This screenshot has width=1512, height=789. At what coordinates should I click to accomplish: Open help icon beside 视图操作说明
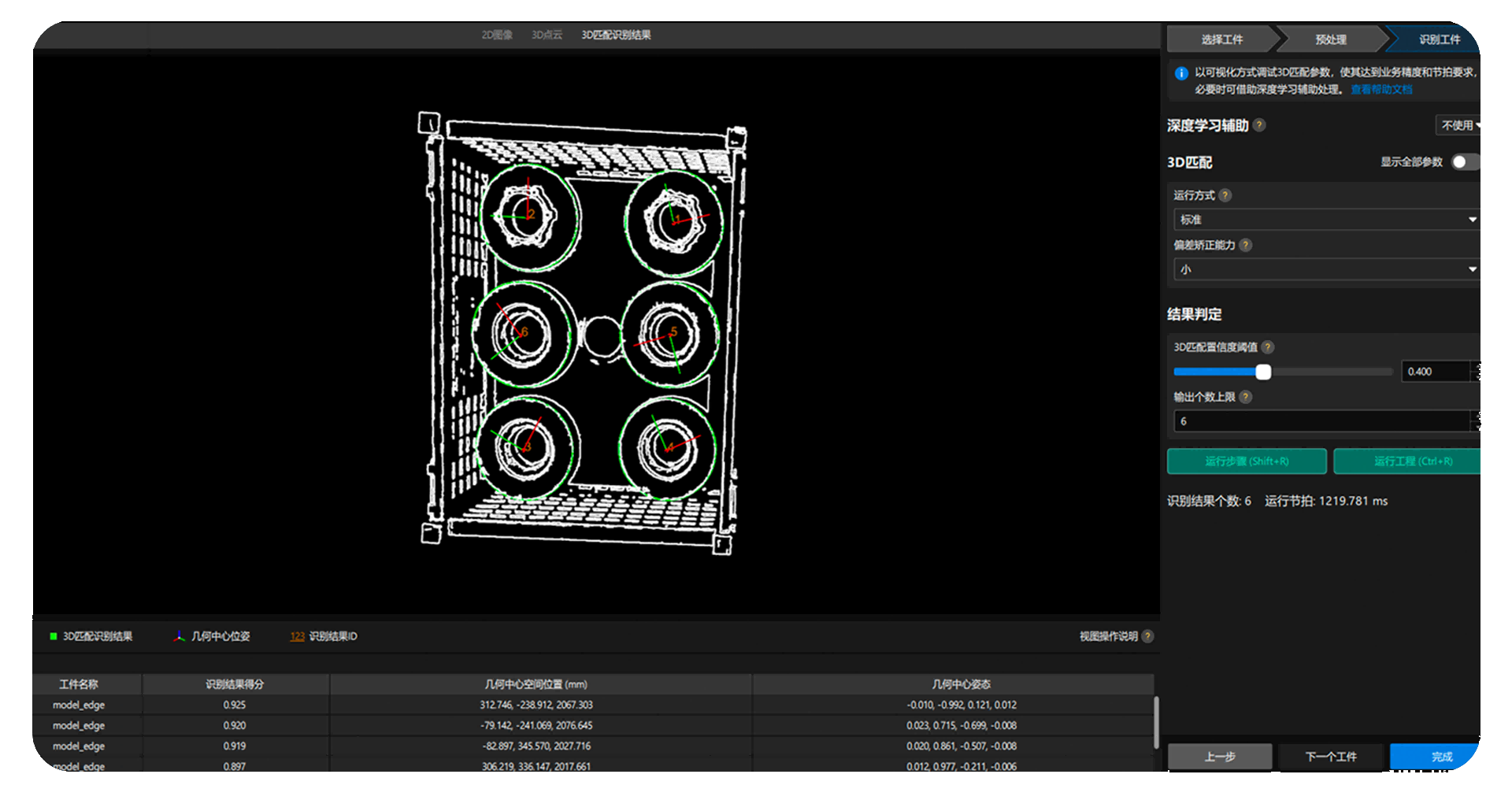[x=1148, y=636]
